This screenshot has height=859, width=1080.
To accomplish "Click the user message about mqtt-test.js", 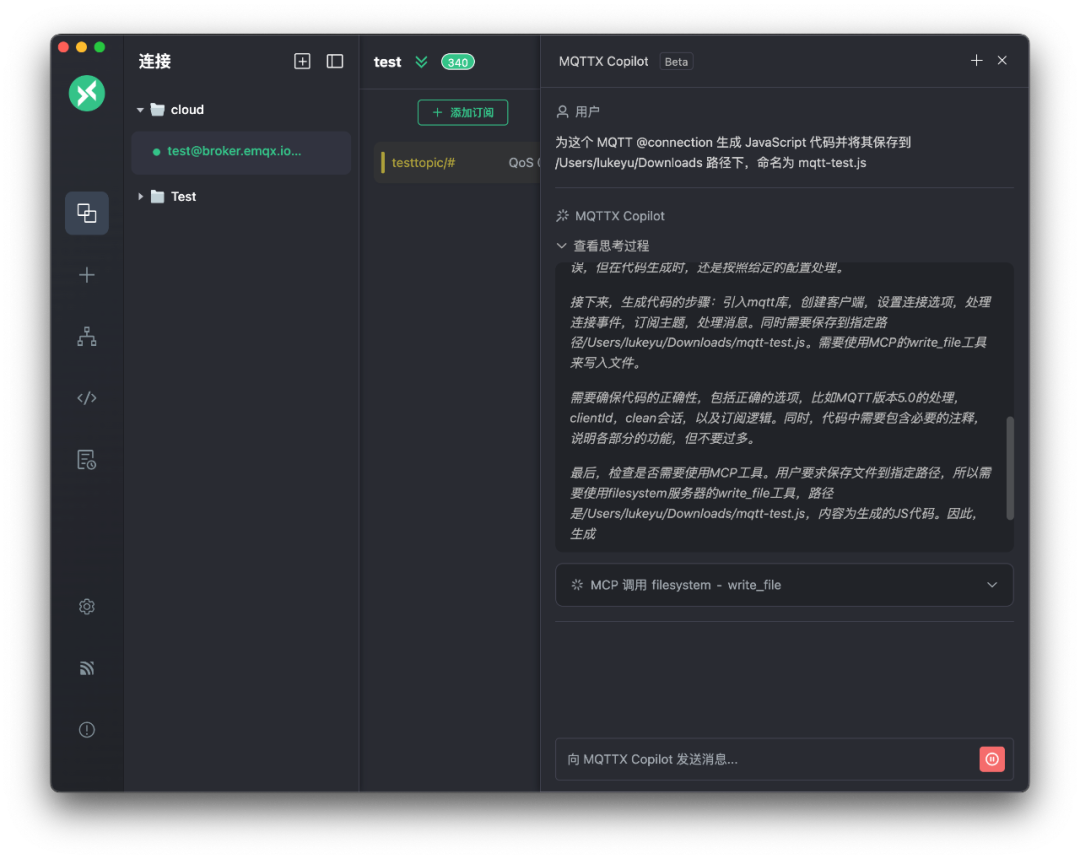I will pyautogui.click(x=733, y=152).
